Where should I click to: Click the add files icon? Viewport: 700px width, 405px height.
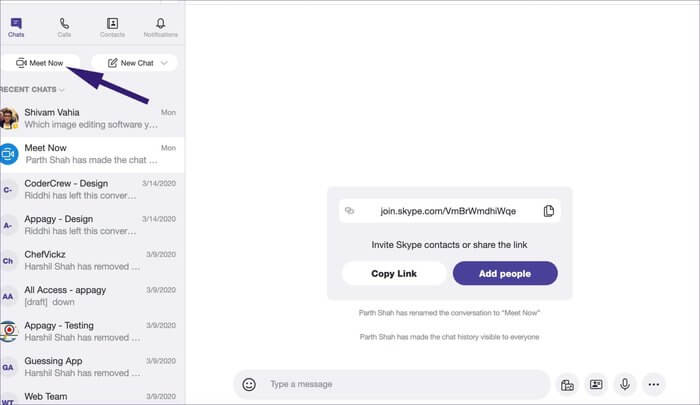567,384
